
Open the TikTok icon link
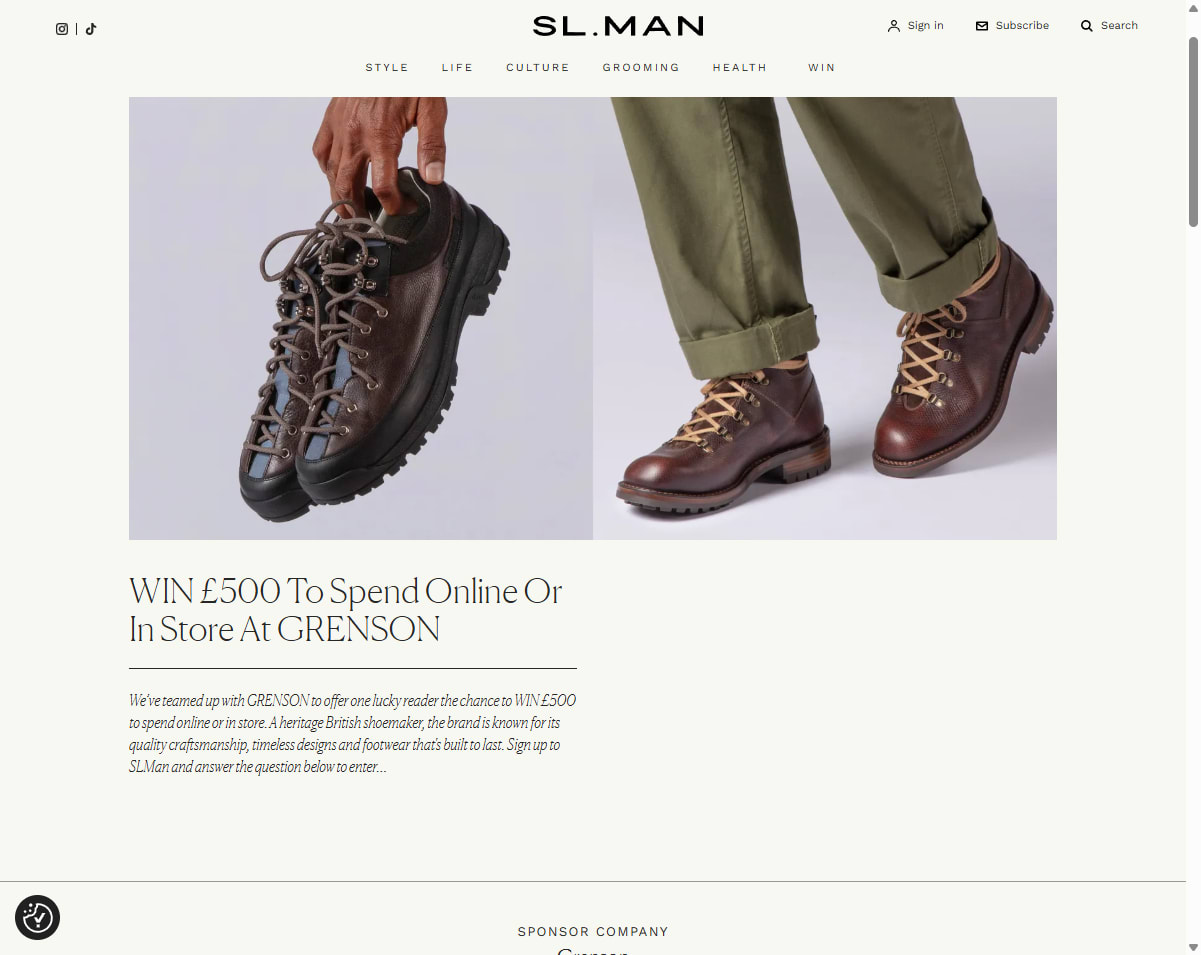click(x=90, y=29)
